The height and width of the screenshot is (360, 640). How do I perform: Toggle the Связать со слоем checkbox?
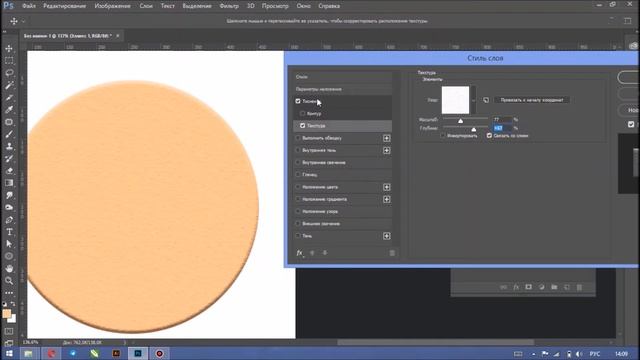489,136
